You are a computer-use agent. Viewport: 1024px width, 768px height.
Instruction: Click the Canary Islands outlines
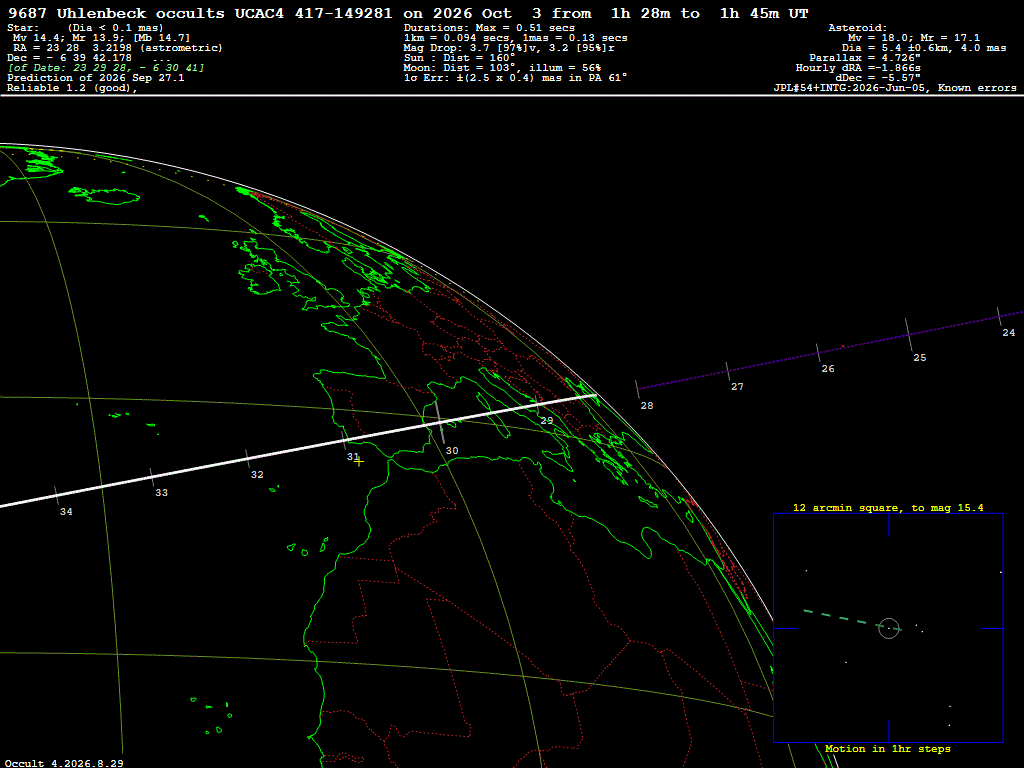[x=308, y=547]
